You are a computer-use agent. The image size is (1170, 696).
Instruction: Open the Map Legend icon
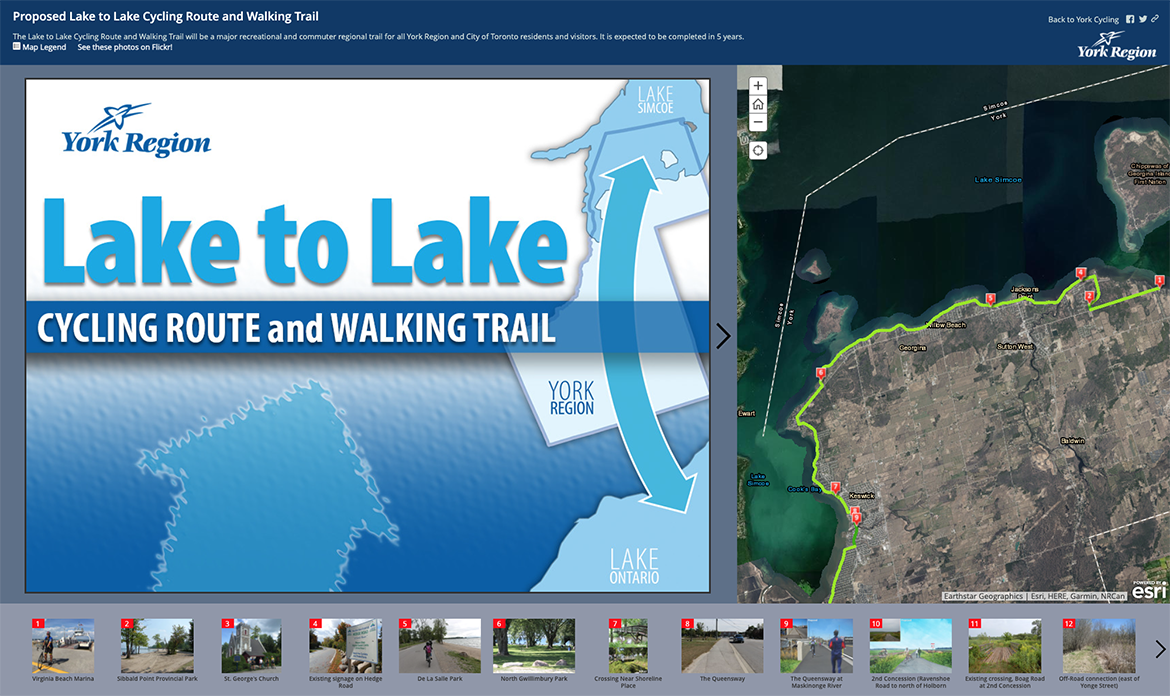point(17,46)
